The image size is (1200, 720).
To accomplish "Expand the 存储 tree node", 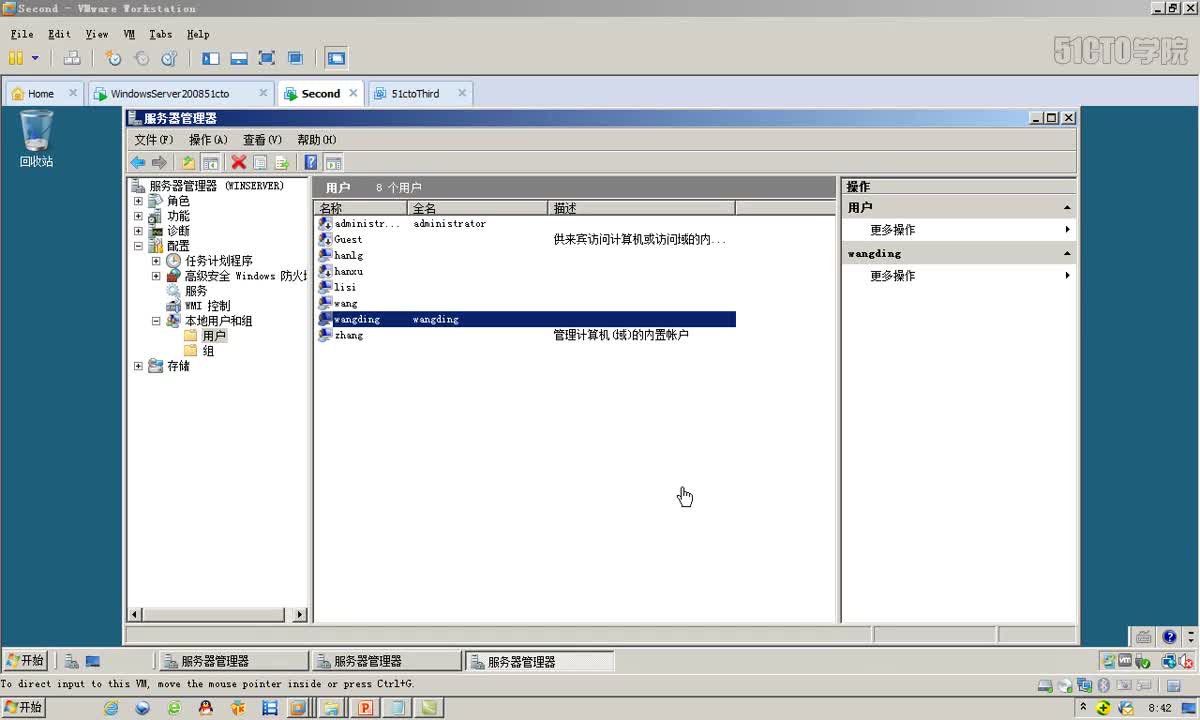I will coord(138,366).
